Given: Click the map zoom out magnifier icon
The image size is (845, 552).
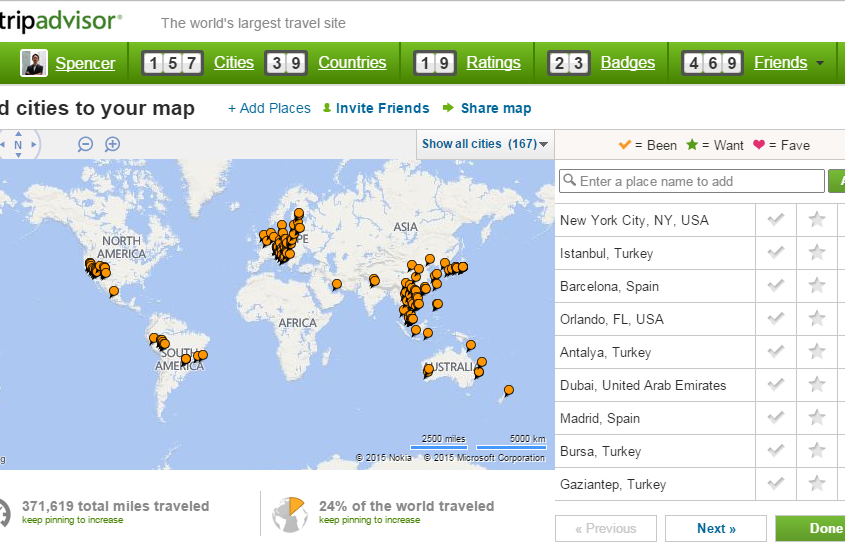Looking at the screenshot, I should point(86,144).
